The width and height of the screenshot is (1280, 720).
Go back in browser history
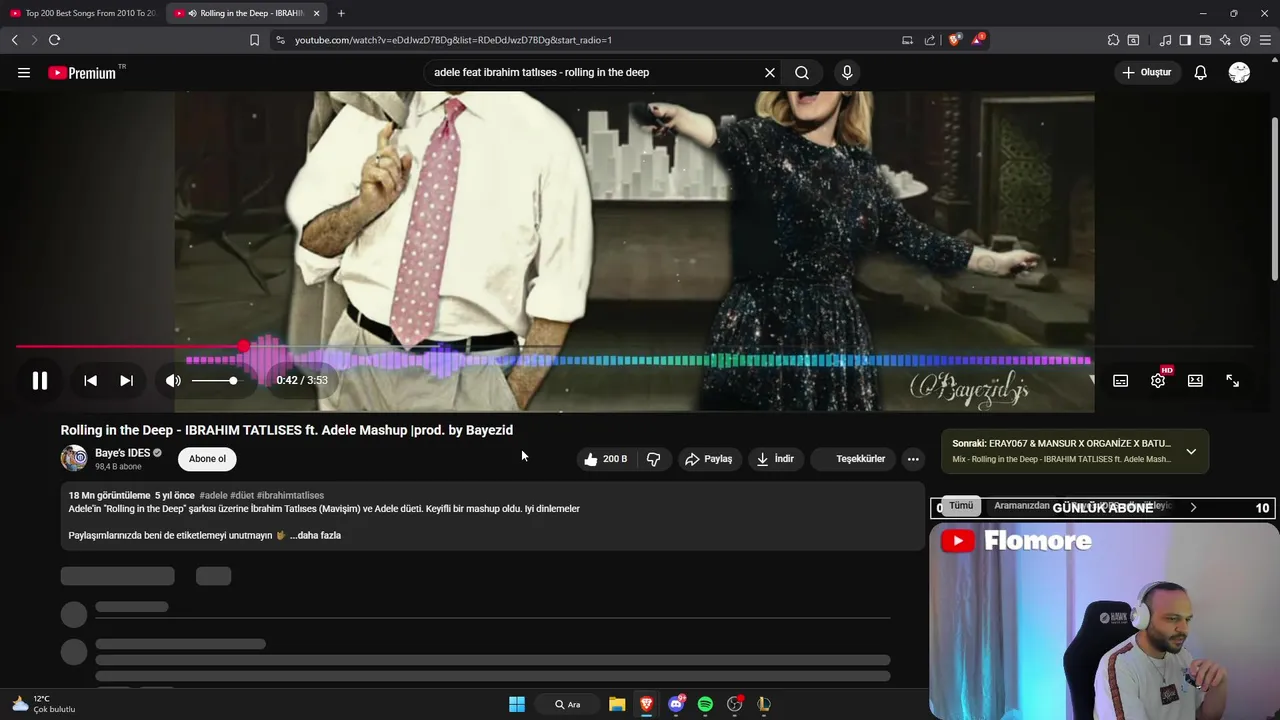tap(14, 40)
